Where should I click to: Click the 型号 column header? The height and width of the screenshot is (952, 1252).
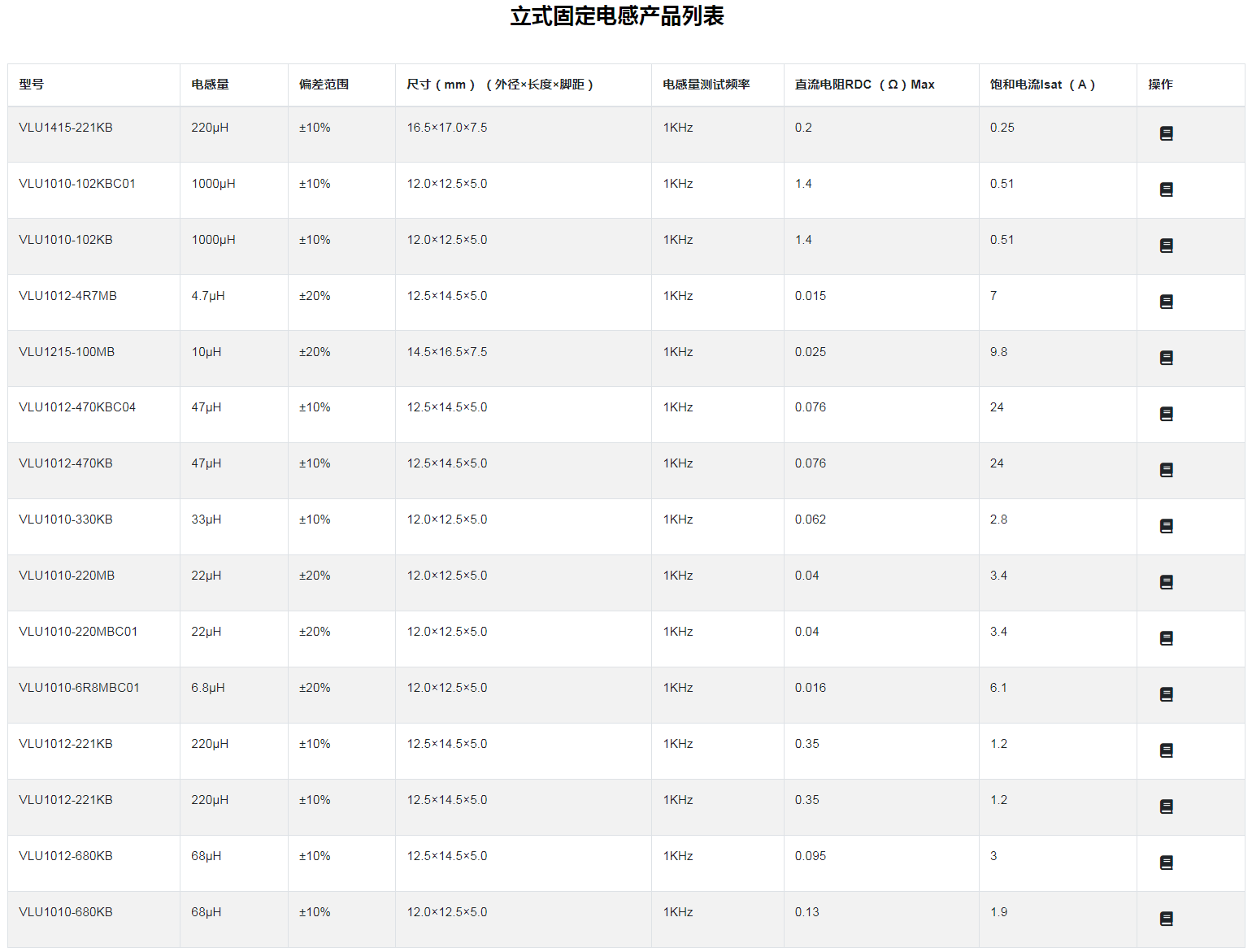(32, 85)
